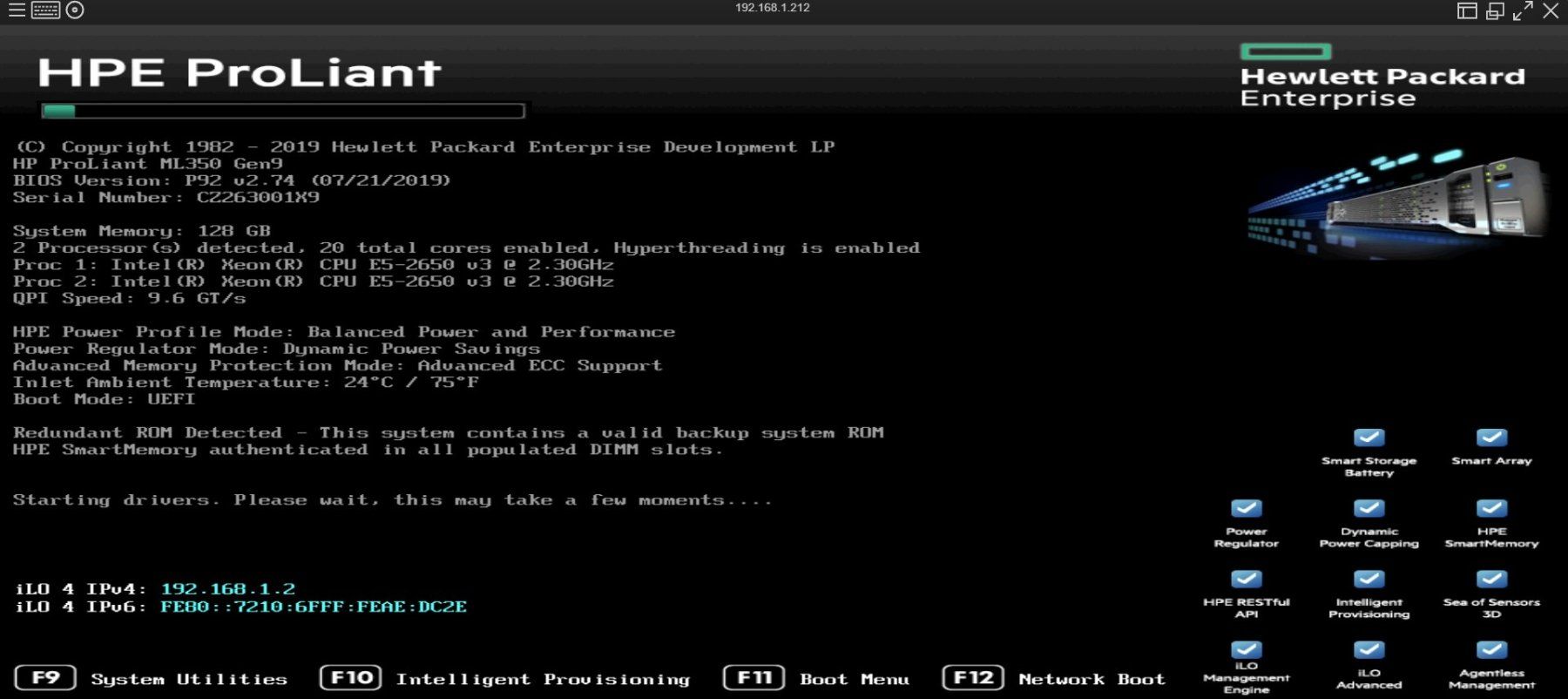Click the iLO 4 IPv4 address 192.168.1.2
Viewport: 1568px width, 699px height.
[x=228, y=589]
